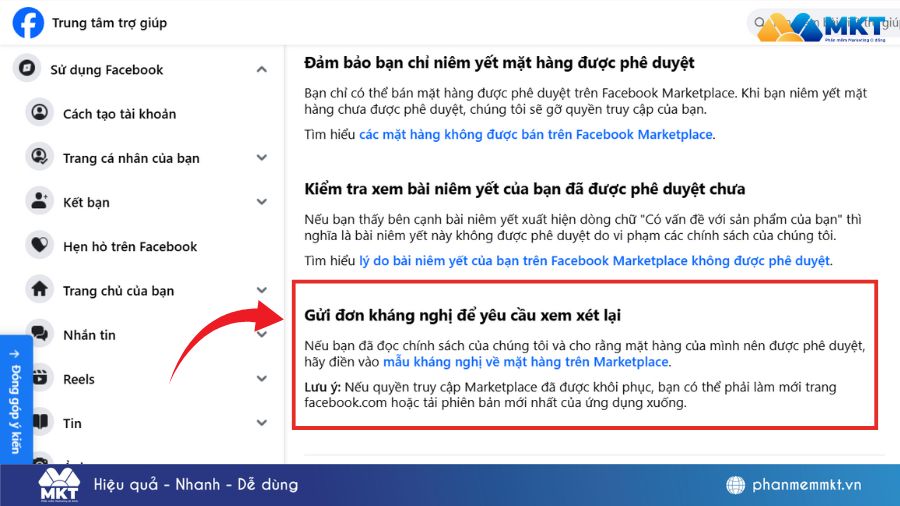Open the Reels menu item
Screen dimensions: 900x506
click(79, 379)
